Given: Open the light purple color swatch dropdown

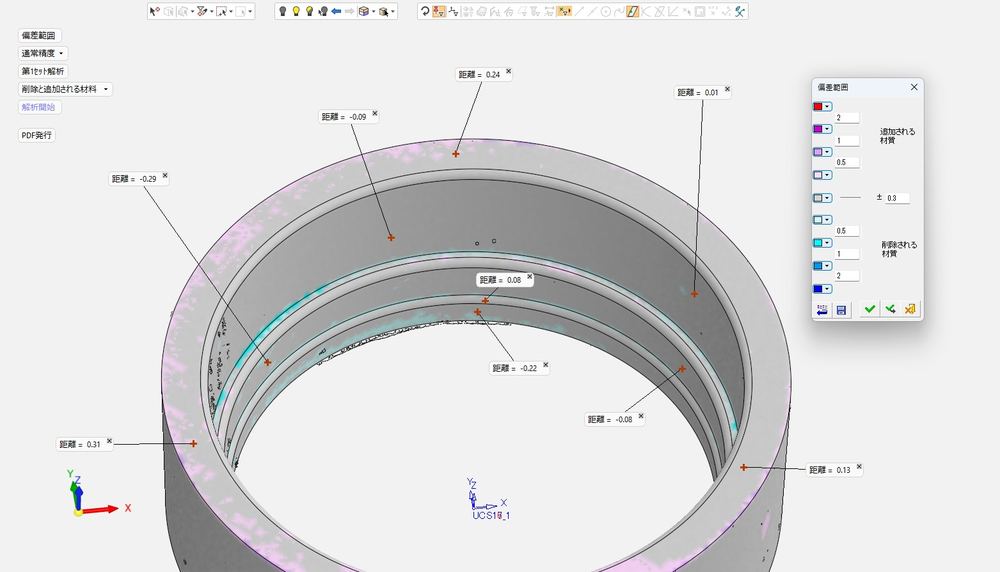Looking at the screenshot, I should coord(827,152).
